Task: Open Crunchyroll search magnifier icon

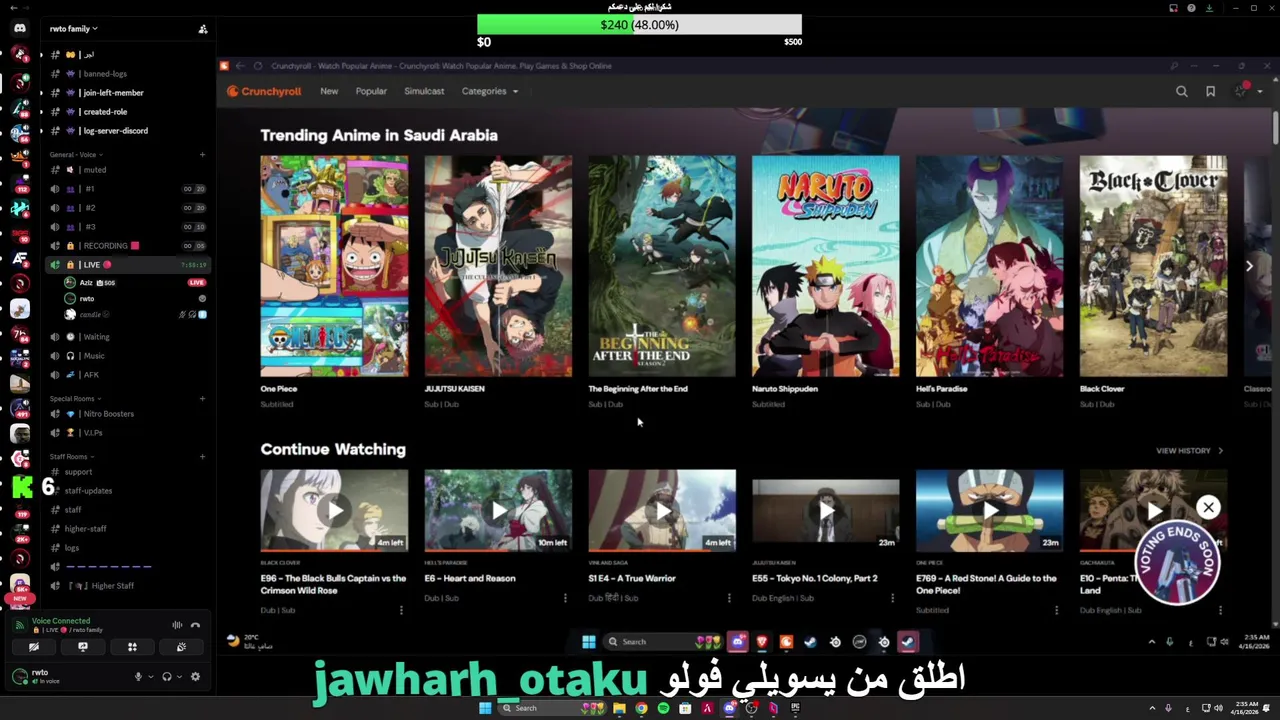Action: (x=1182, y=91)
